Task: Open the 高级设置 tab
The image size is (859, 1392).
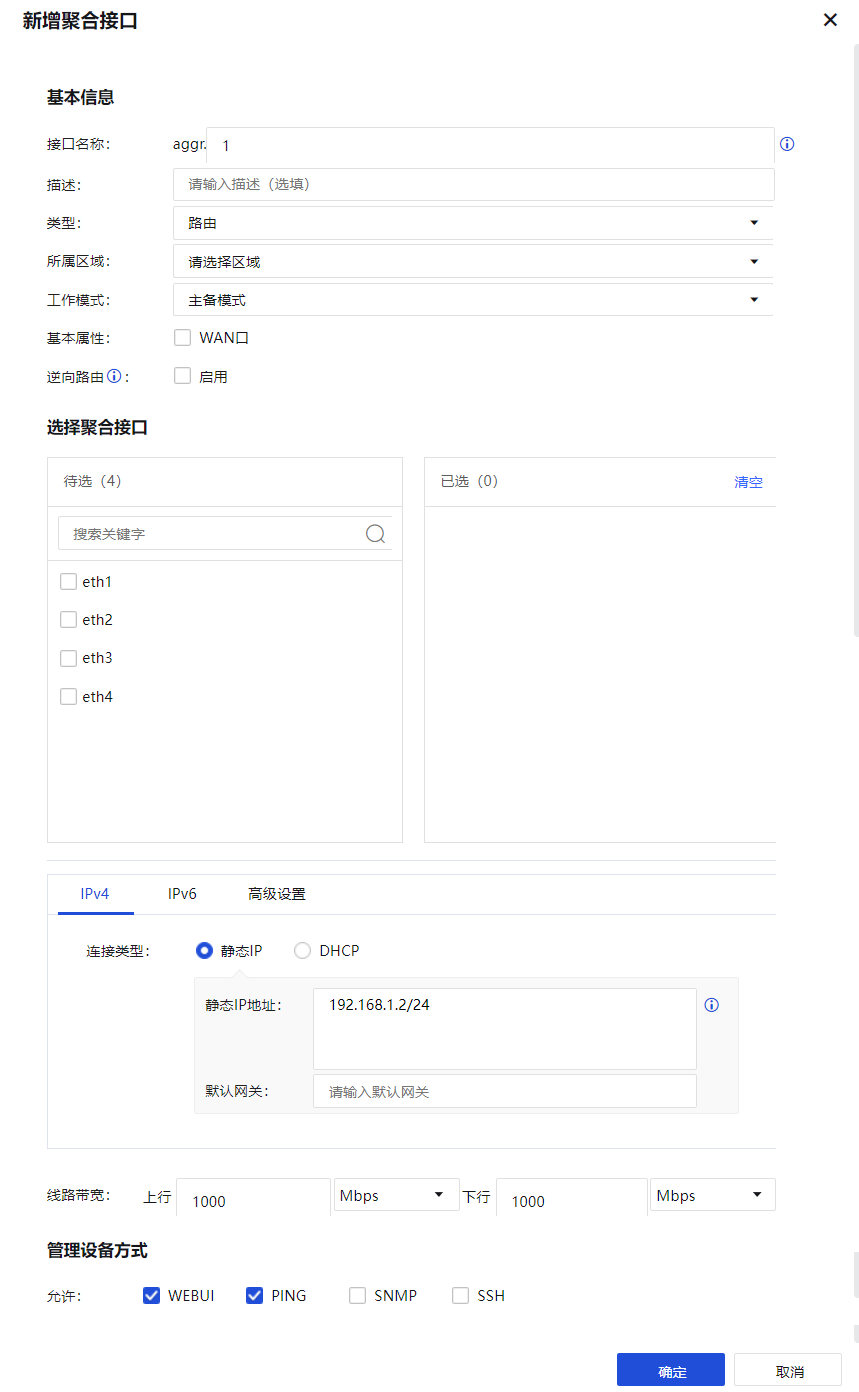Action: tap(277, 894)
